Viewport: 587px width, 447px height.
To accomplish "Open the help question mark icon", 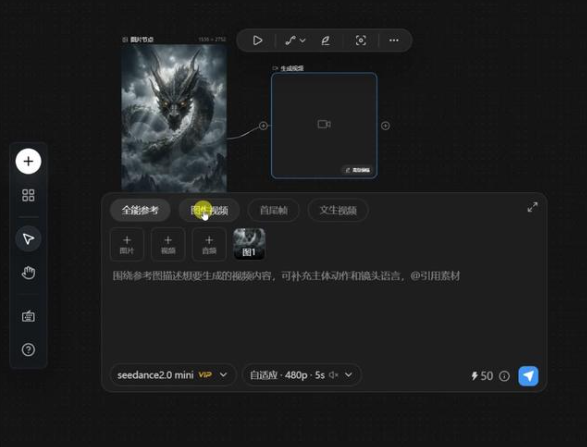I will click(28, 350).
